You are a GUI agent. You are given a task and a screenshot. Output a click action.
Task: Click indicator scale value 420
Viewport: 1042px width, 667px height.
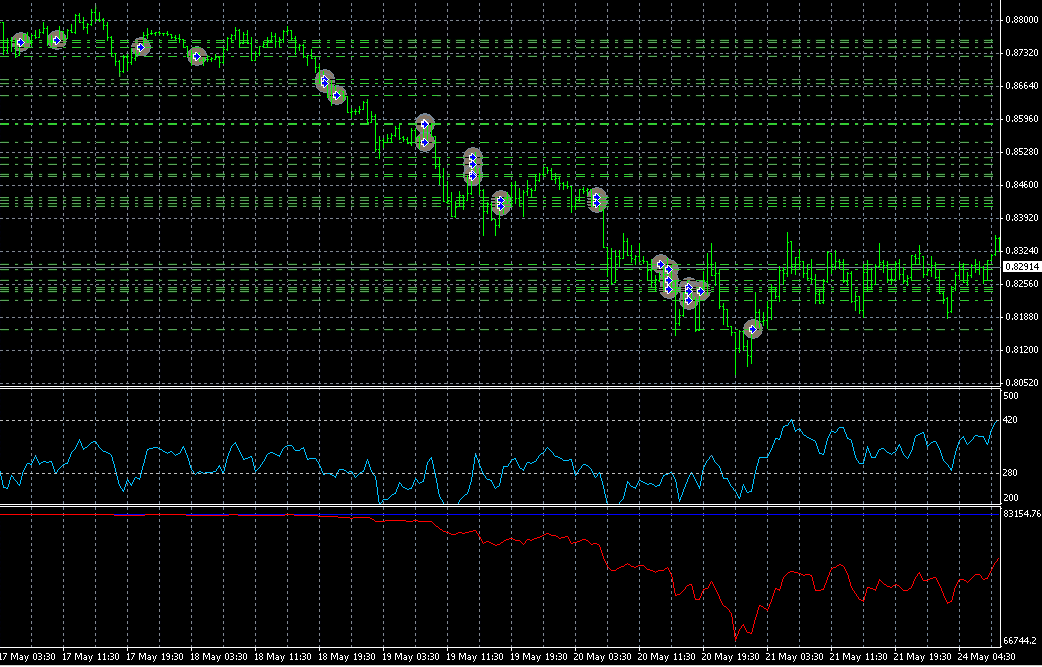[1011, 420]
